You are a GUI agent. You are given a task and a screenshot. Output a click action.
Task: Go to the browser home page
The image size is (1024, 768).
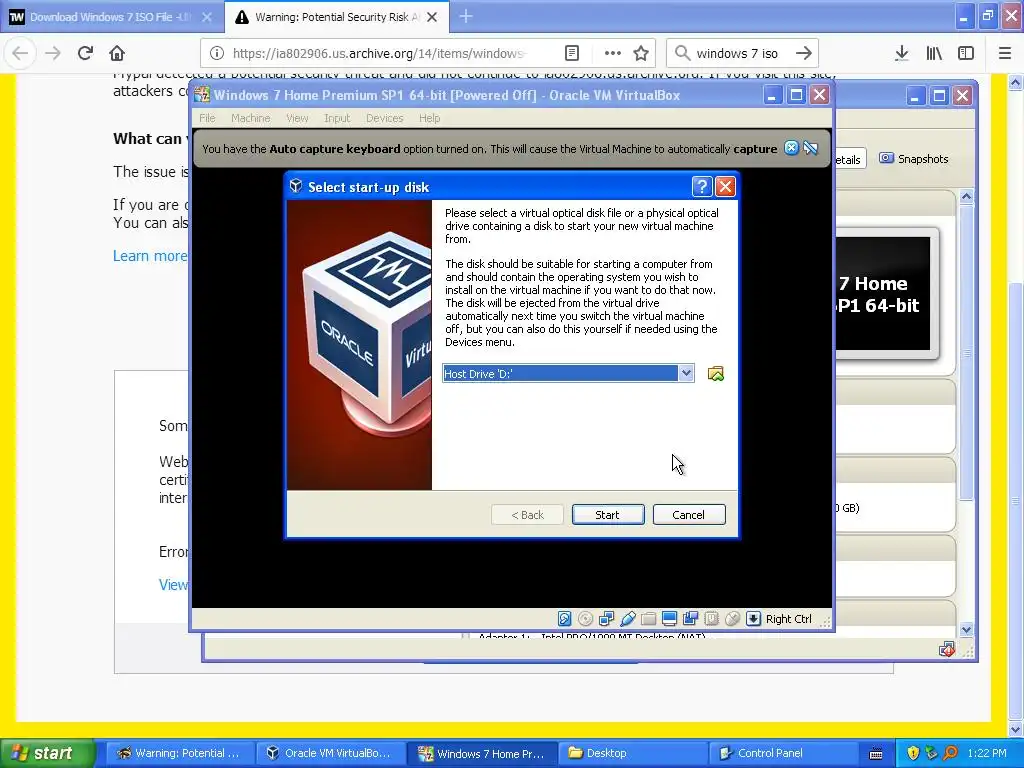pos(117,53)
